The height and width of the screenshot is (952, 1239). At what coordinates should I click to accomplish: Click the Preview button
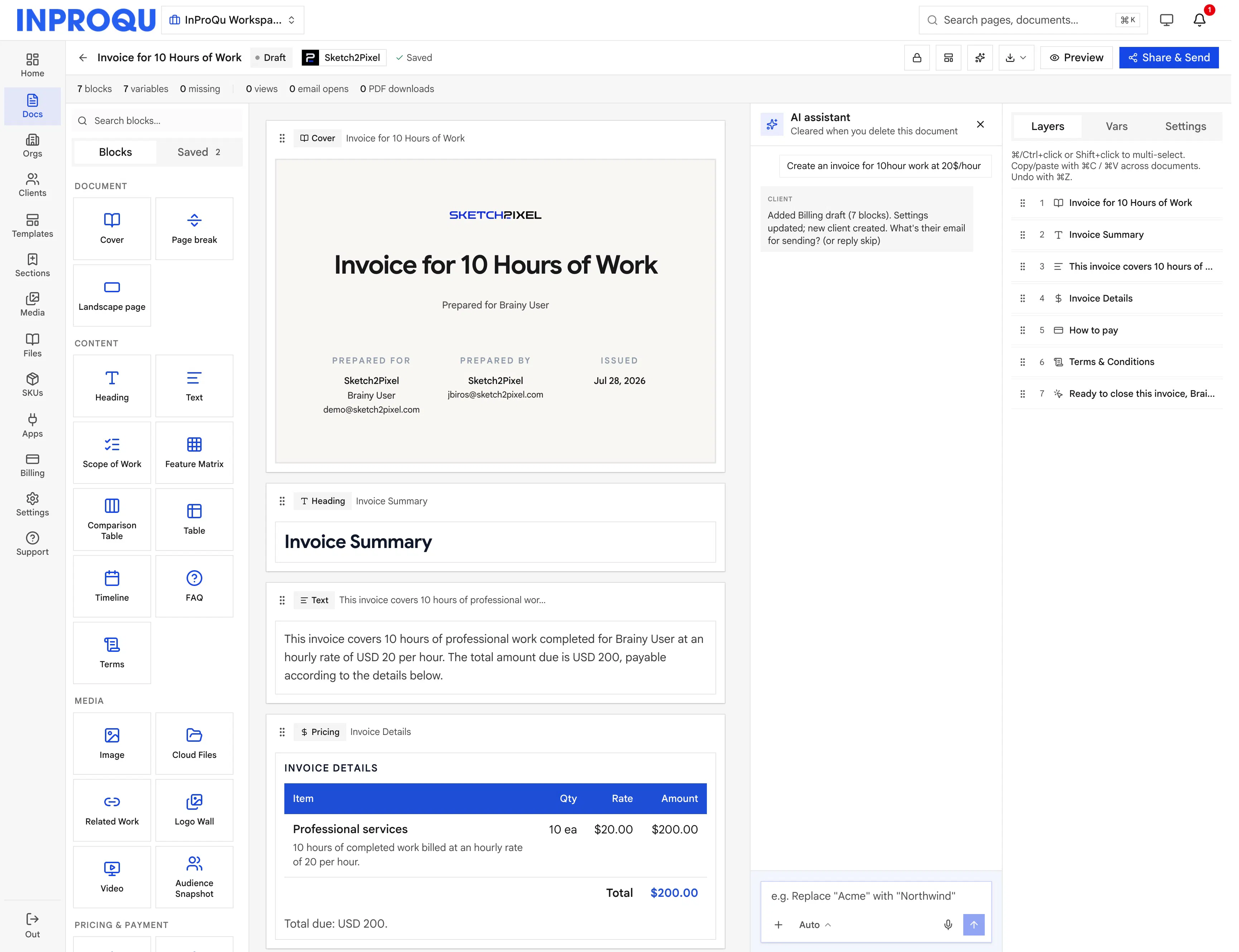(1076, 58)
